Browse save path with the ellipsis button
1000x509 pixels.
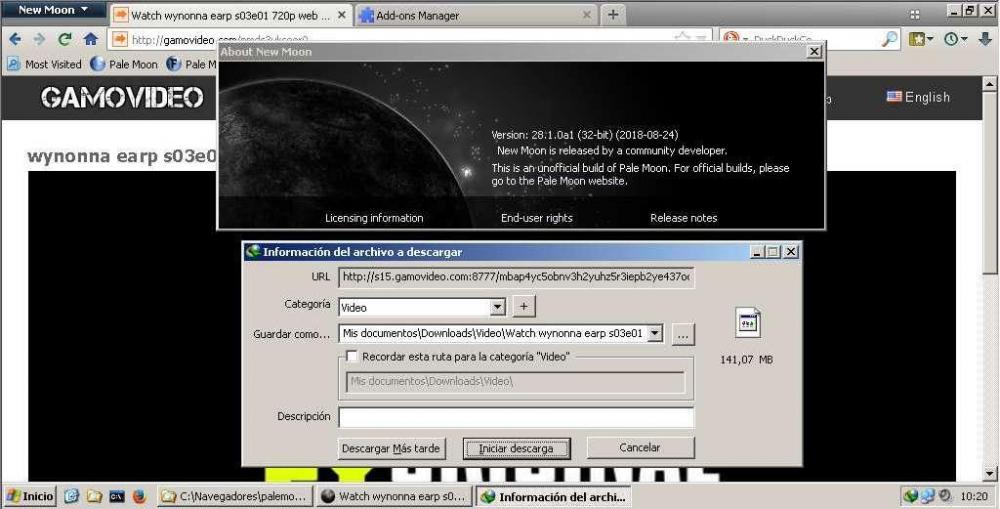point(683,335)
